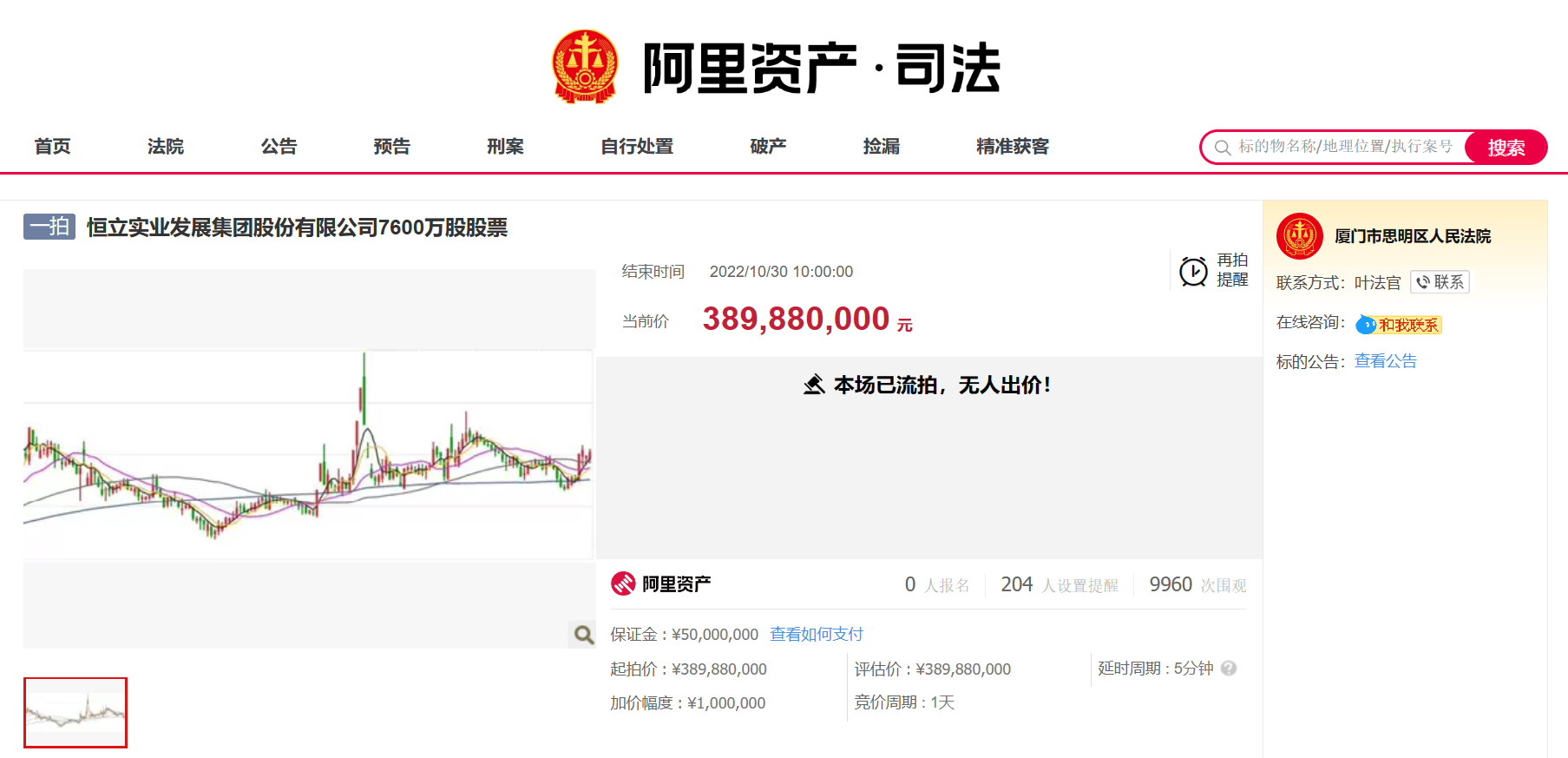Click the listing title 恒立实业发展集团股份有限公司7600万股股票
The image size is (1568, 758).
pos(297,227)
